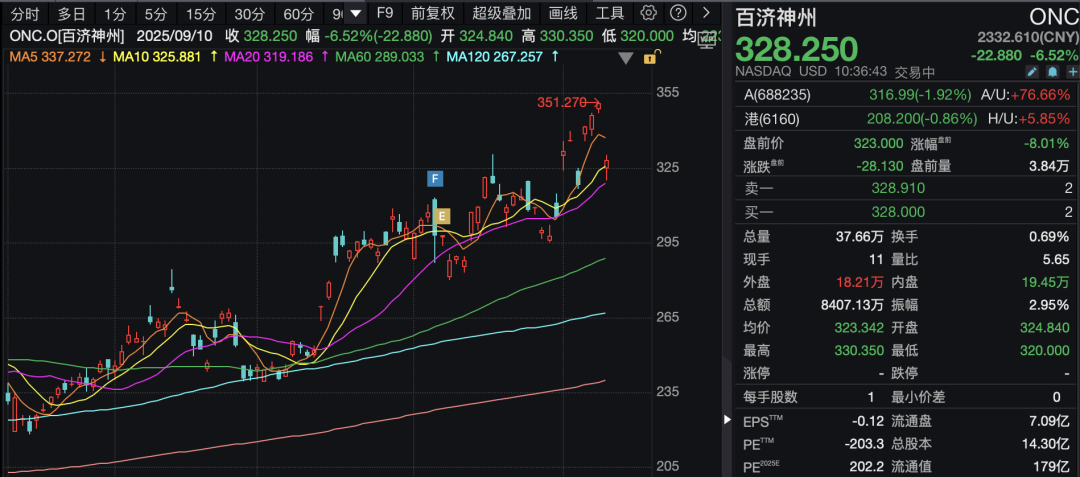Click the 画线 drawing button
This screenshot has width=1080, height=477.
[x=564, y=13]
